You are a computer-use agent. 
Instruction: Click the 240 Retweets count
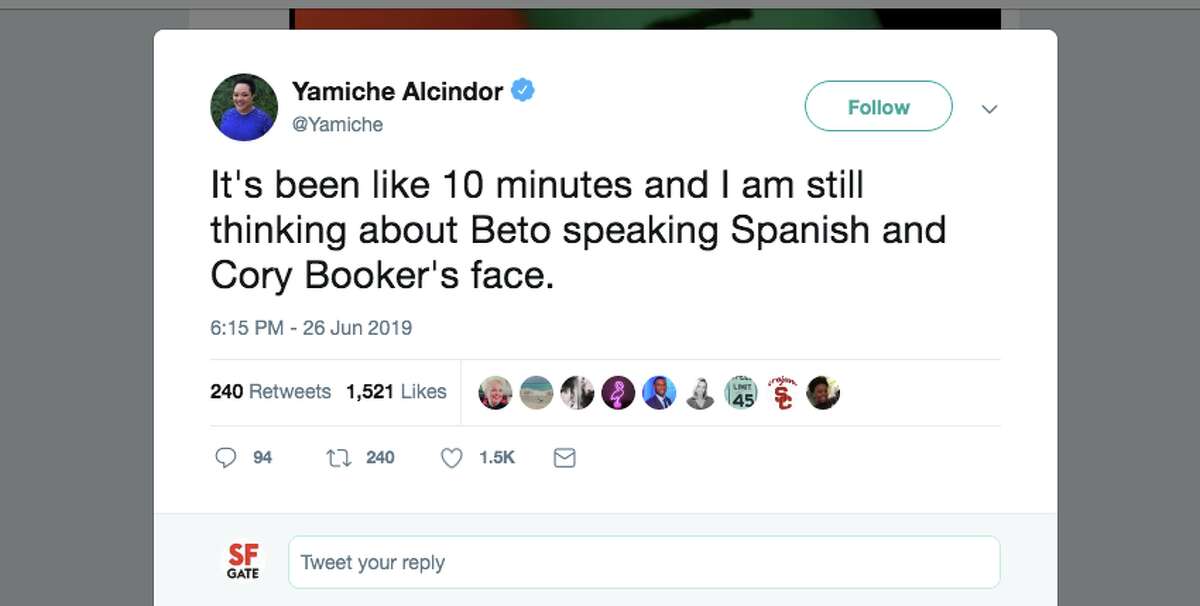tap(269, 392)
